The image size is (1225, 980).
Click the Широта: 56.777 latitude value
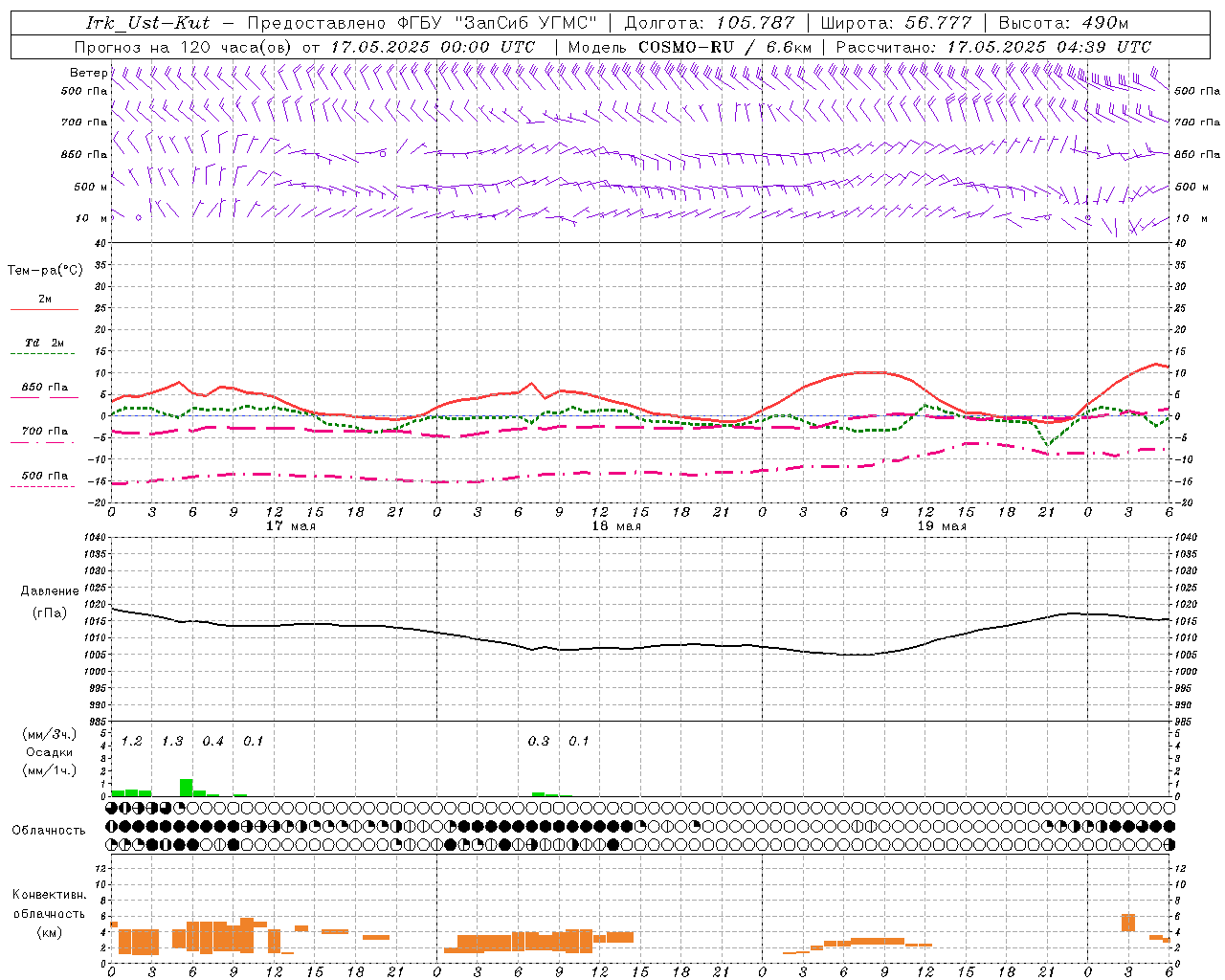coord(896,23)
